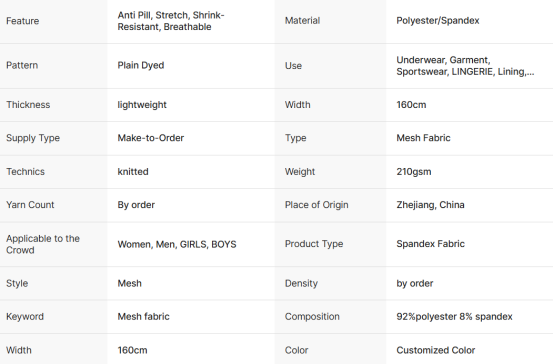Image resolution: width=554 pixels, height=364 pixels.
Task: Click the Women, Men, GIRLS, BOYS value
Action: tap(177, 244)
